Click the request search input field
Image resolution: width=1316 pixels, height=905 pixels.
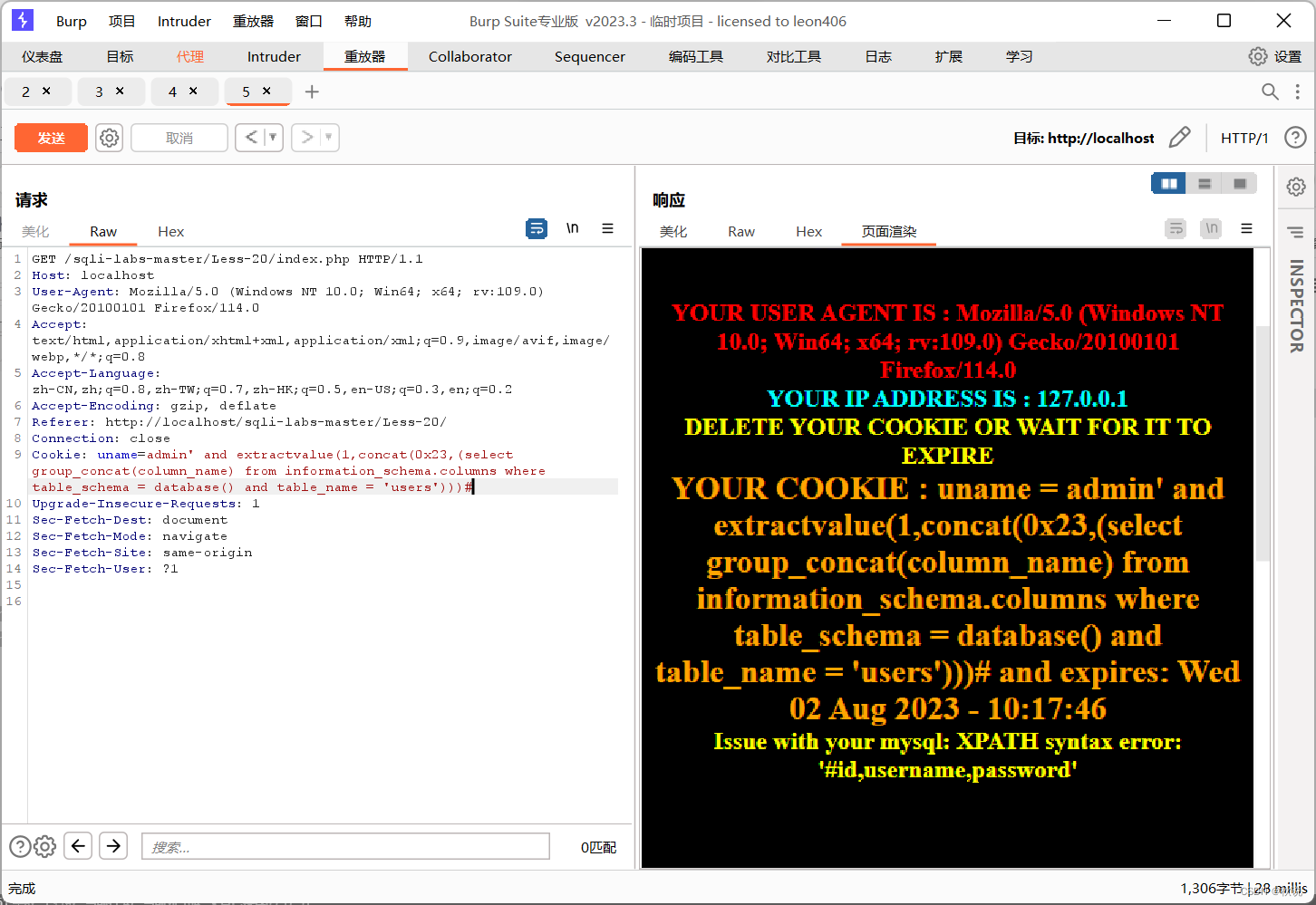[x=345, y=846]
